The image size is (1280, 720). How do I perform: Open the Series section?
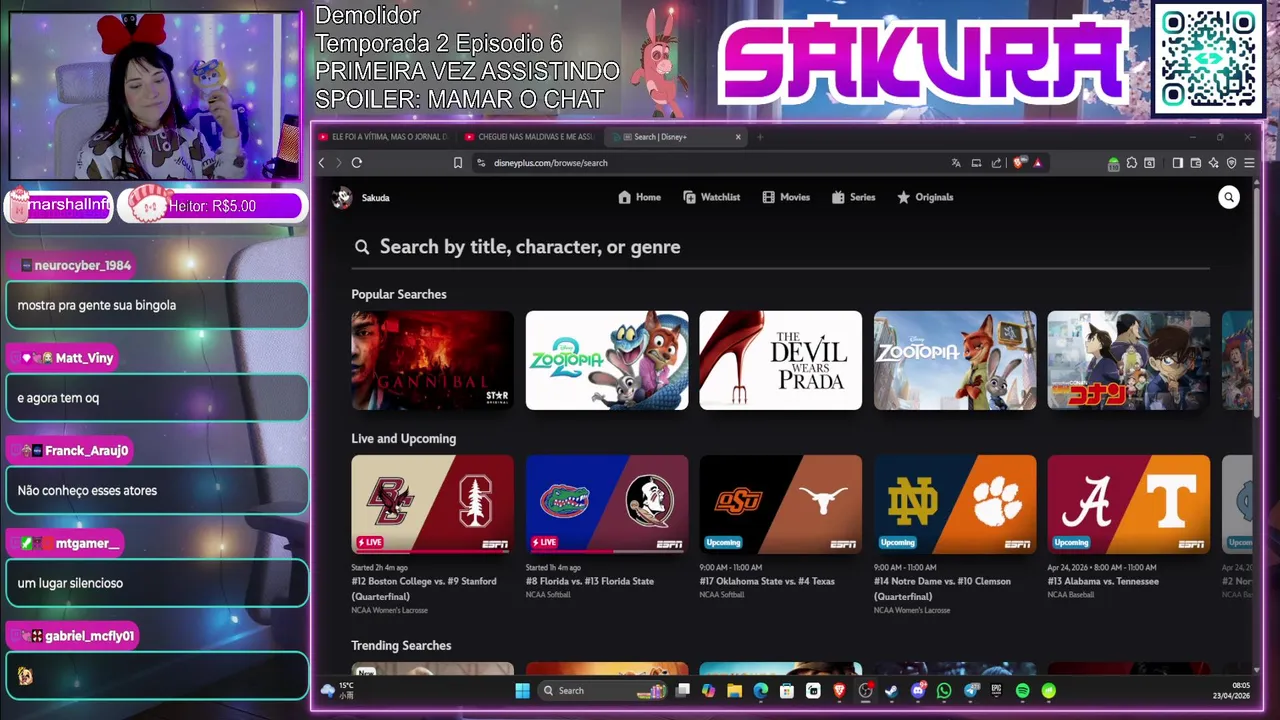tap(853, 197)
